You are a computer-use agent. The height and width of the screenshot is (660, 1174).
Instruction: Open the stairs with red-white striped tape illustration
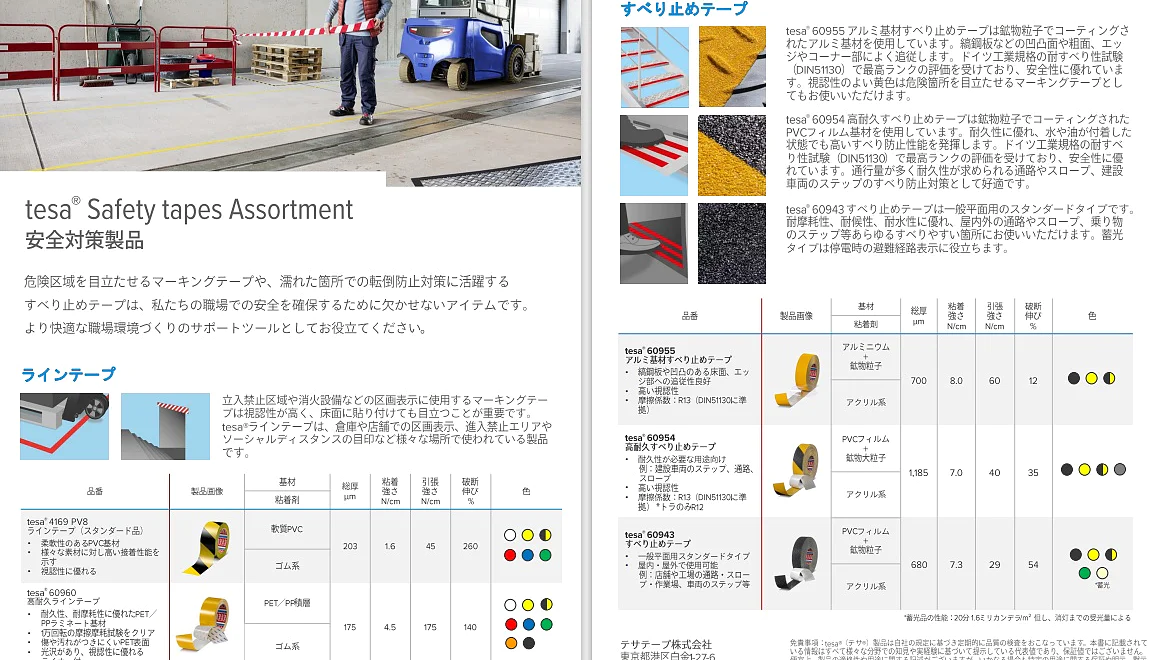165,426
